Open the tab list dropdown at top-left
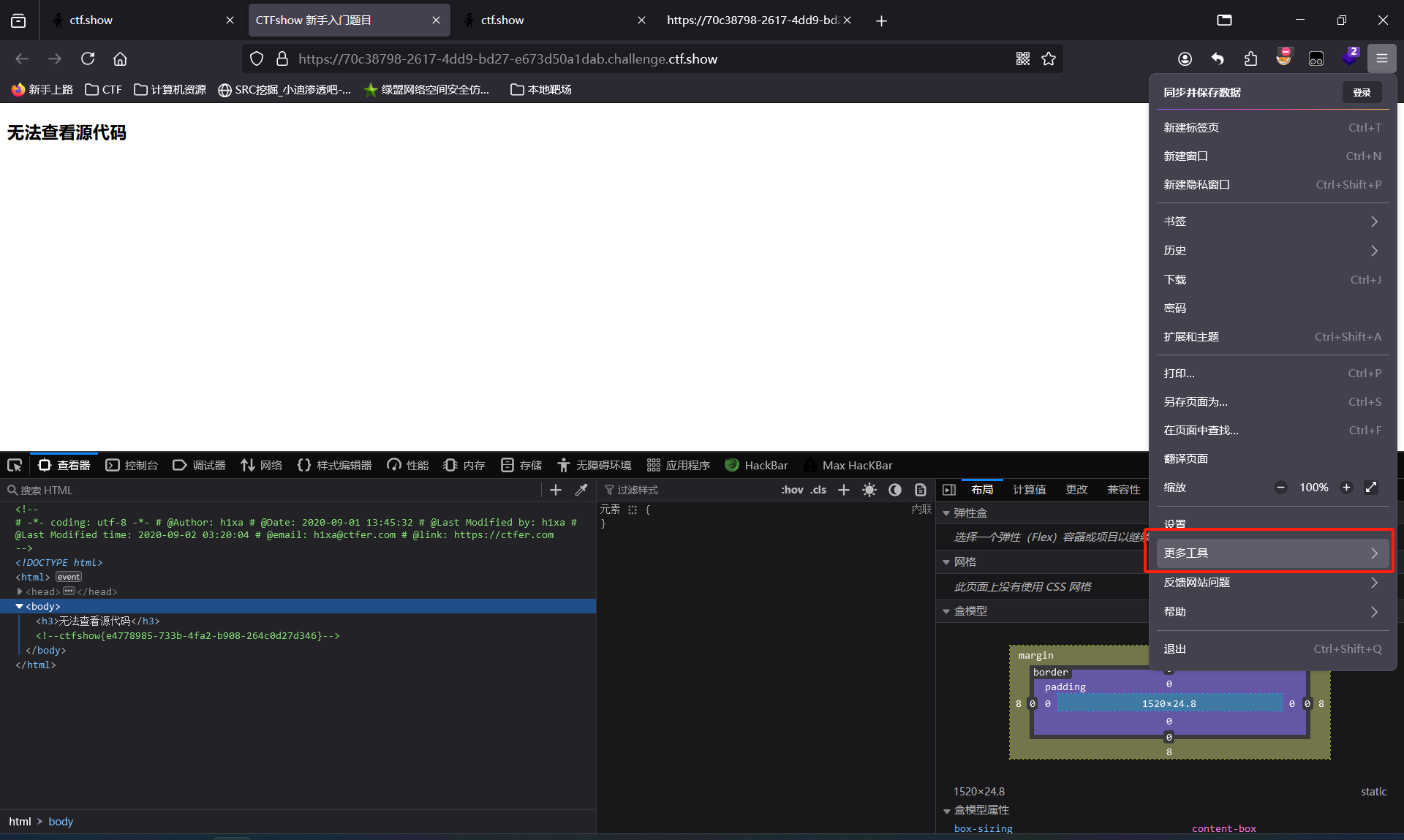1404x840 pixels. pos(18,20)
